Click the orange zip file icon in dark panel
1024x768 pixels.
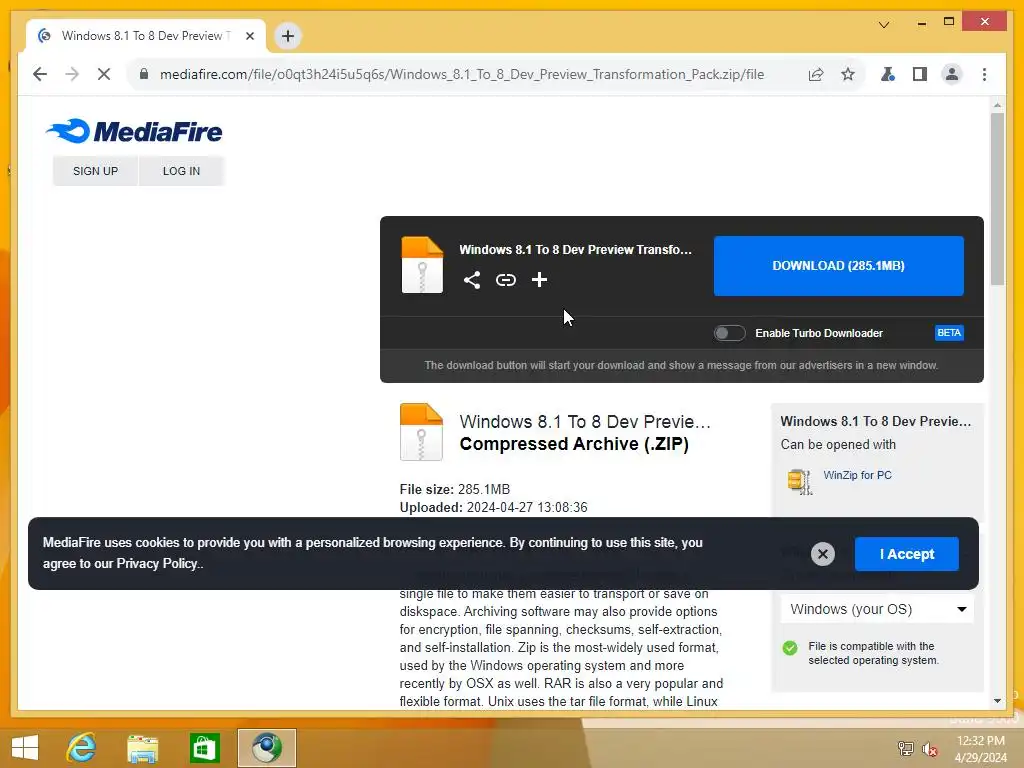(422, 264)
